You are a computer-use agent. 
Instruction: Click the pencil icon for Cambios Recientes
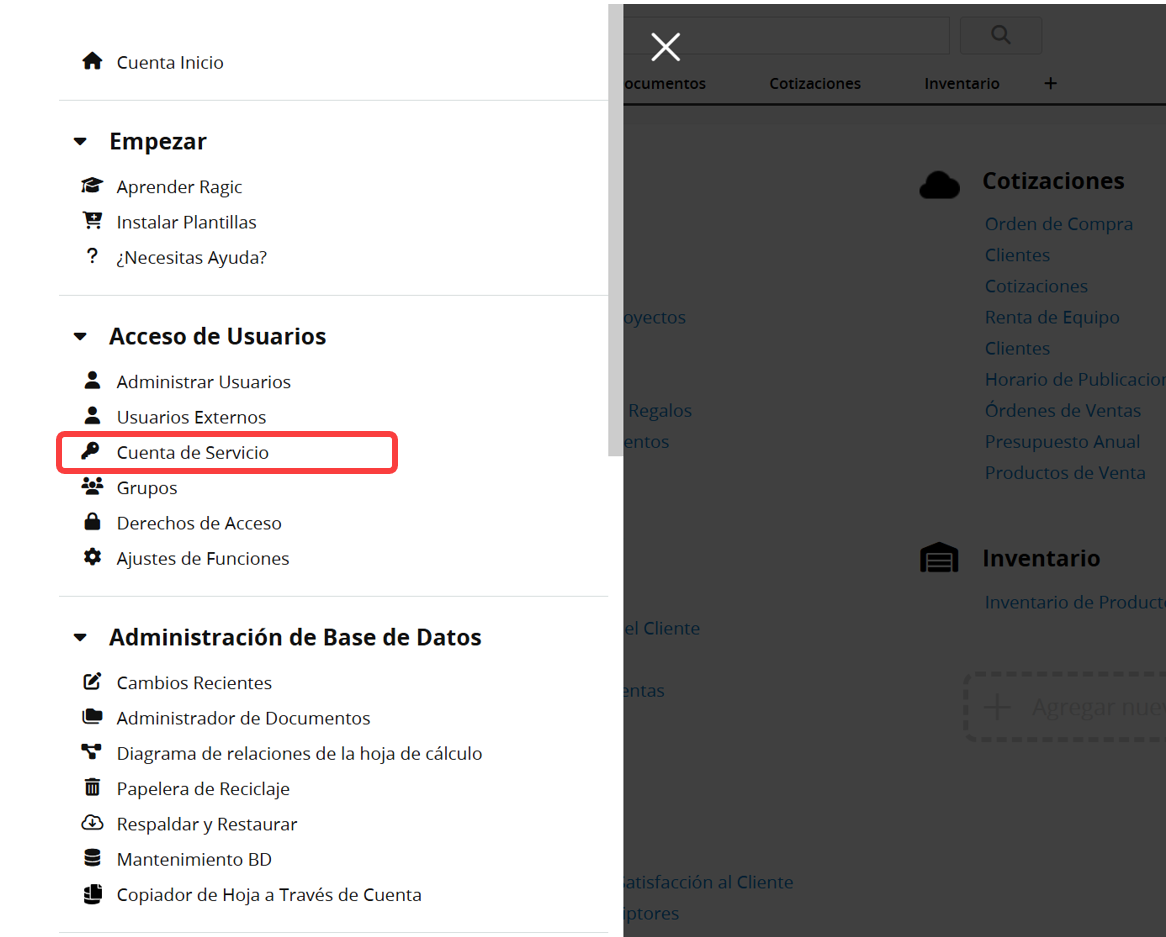[92, 682]
